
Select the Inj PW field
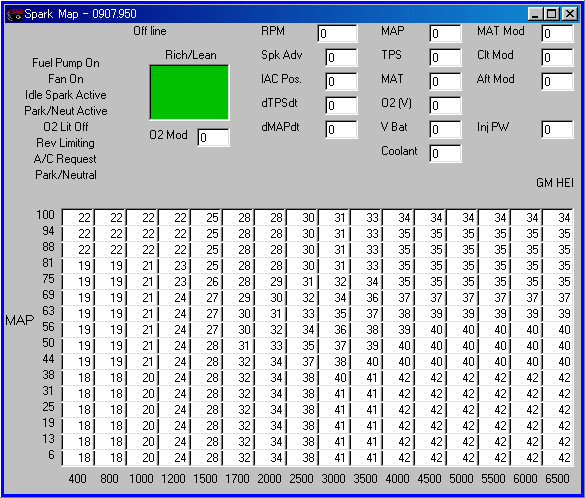point(557,129)
